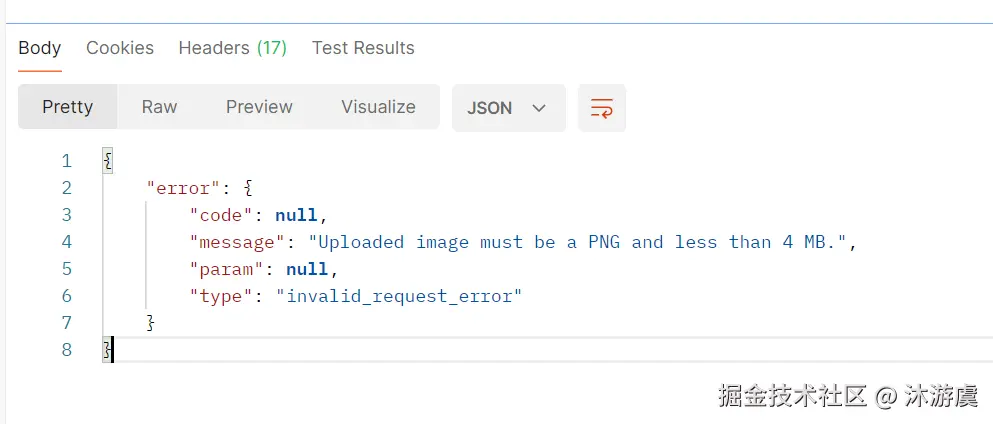Screen dimensions: 993x424
Task: Click line number 2 in gutter
Action: coord(67,188)
